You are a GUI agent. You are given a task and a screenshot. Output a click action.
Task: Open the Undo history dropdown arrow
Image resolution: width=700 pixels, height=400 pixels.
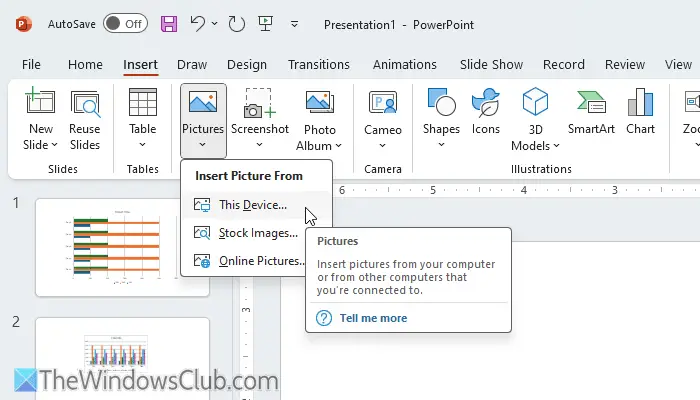coord(215,24)
